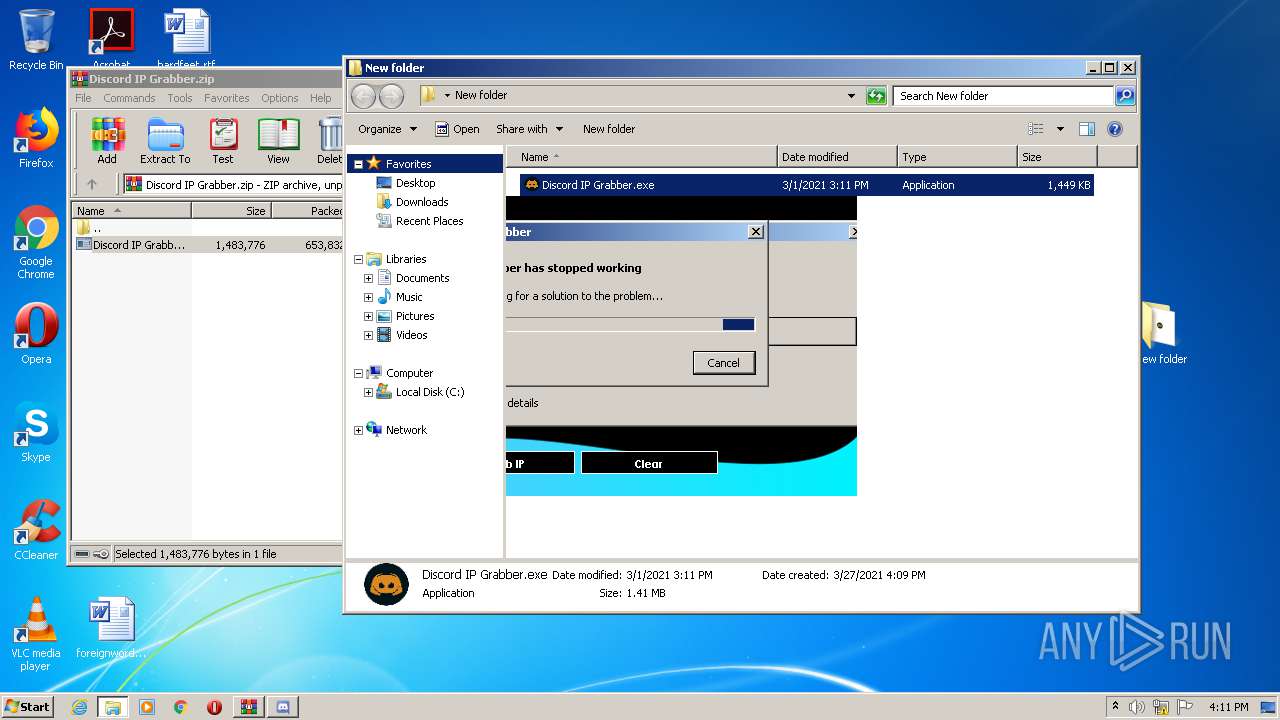Click the Open toolbar button in Explorer

[457, 129]
